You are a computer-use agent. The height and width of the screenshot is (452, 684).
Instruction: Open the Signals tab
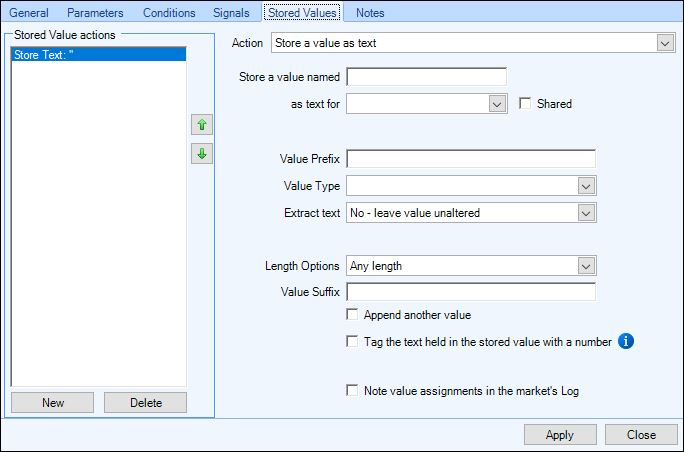click(x=231, y=13)
